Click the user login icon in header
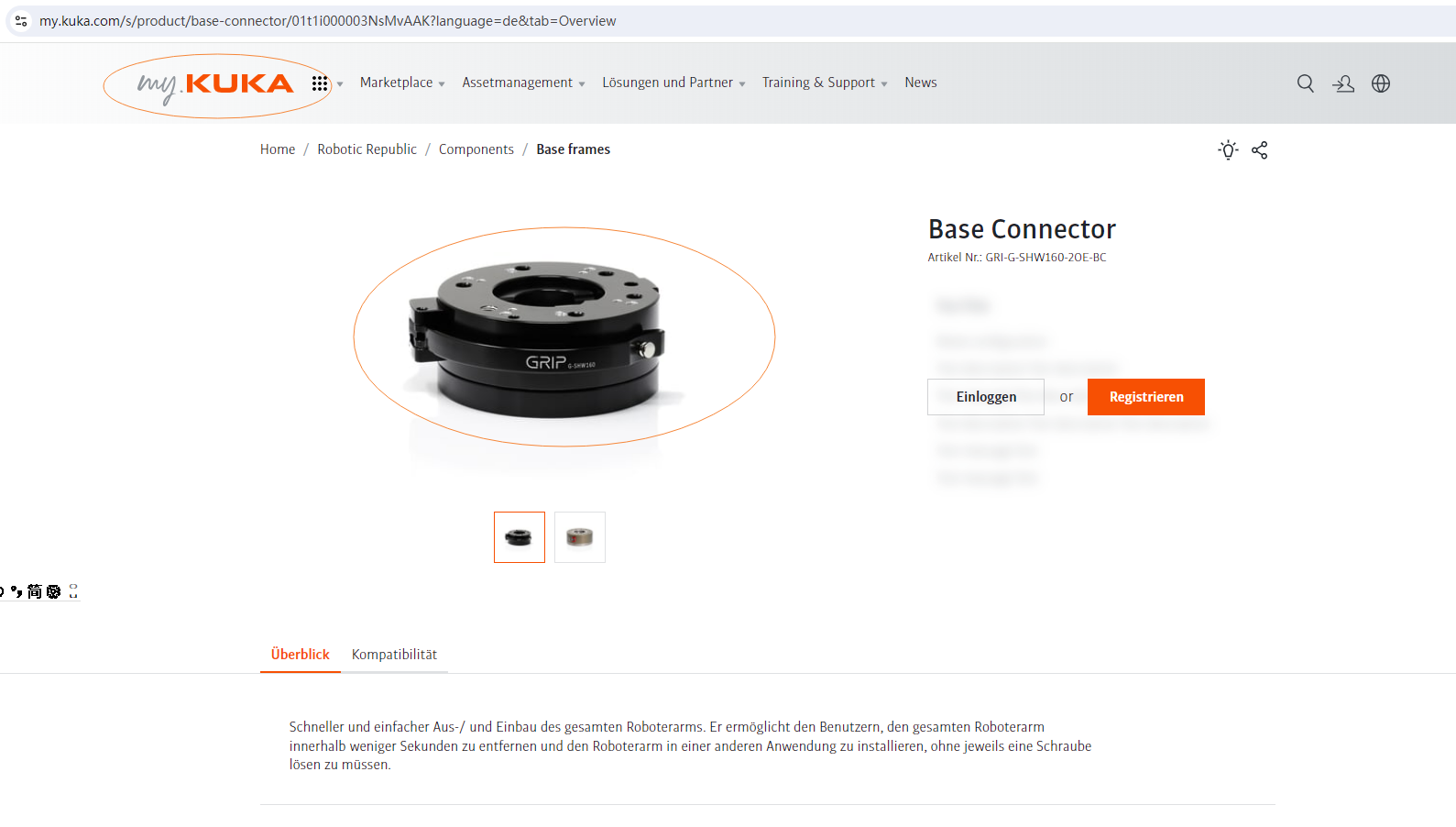Screen dimensions: 1456x827 1343,83
